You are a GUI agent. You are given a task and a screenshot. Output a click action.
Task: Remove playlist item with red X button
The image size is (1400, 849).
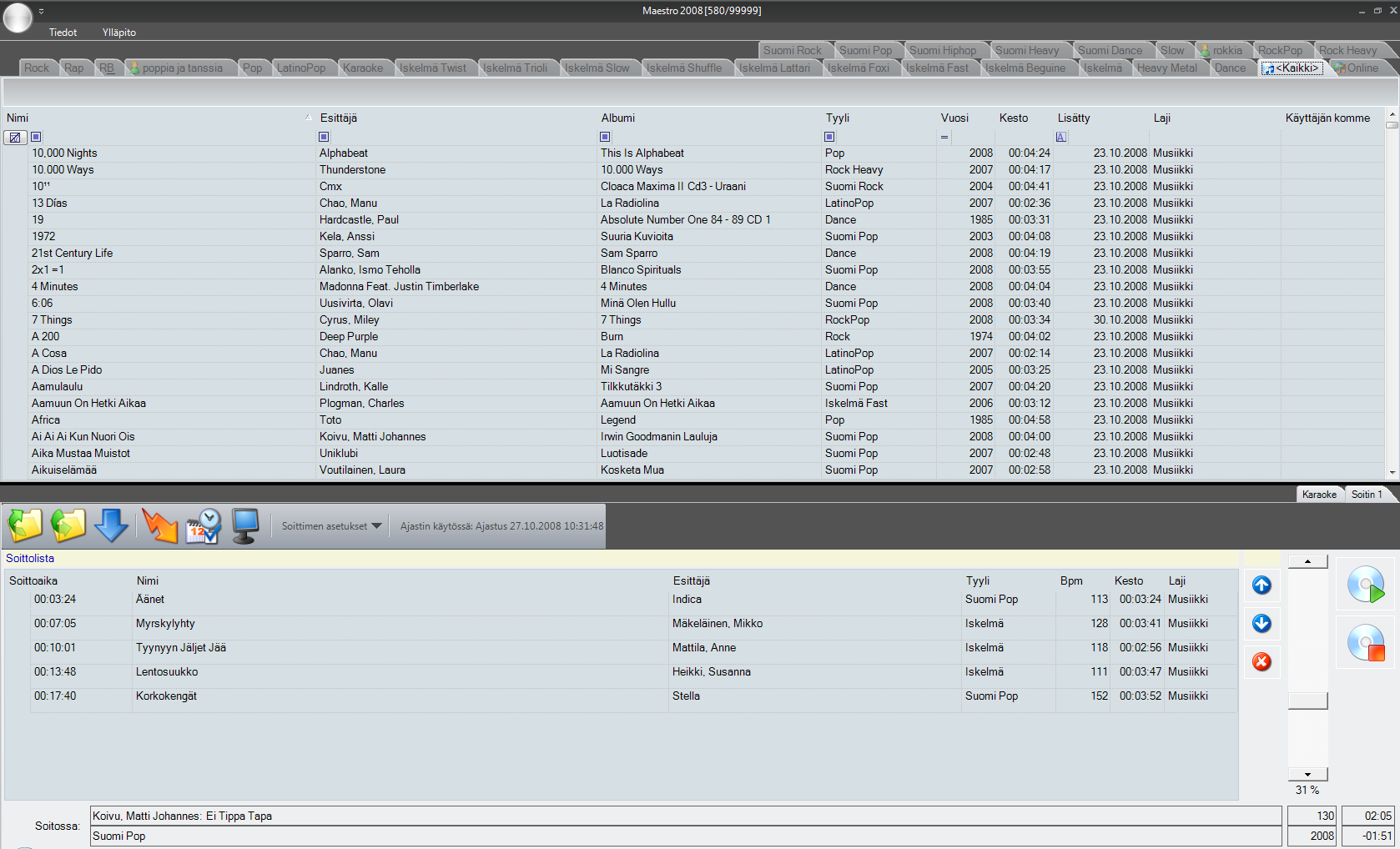point(1262,662)
